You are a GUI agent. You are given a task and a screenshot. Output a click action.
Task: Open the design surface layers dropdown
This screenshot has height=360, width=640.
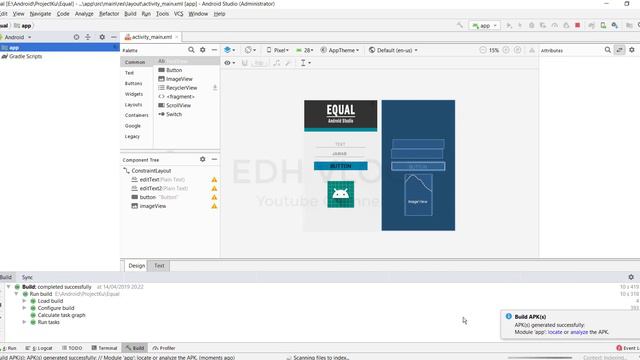pyautogui.click(x=229, y=50)
